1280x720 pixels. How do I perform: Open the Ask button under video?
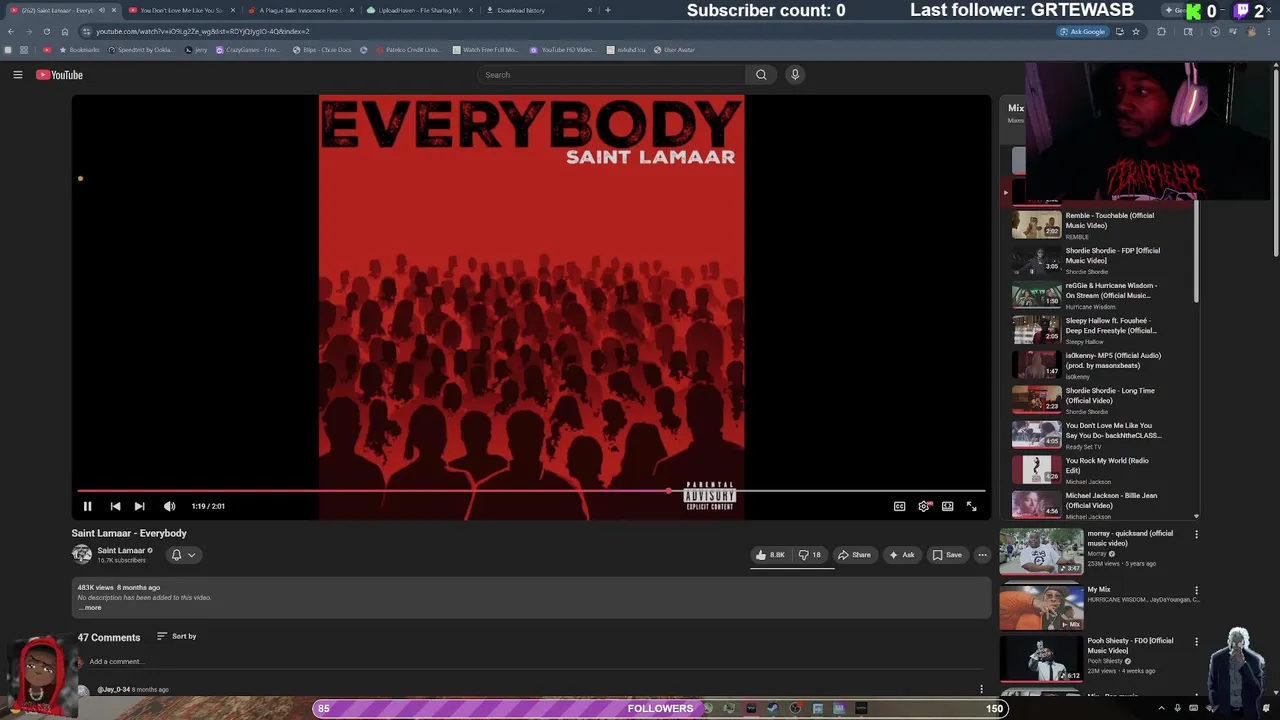[902, 555]
